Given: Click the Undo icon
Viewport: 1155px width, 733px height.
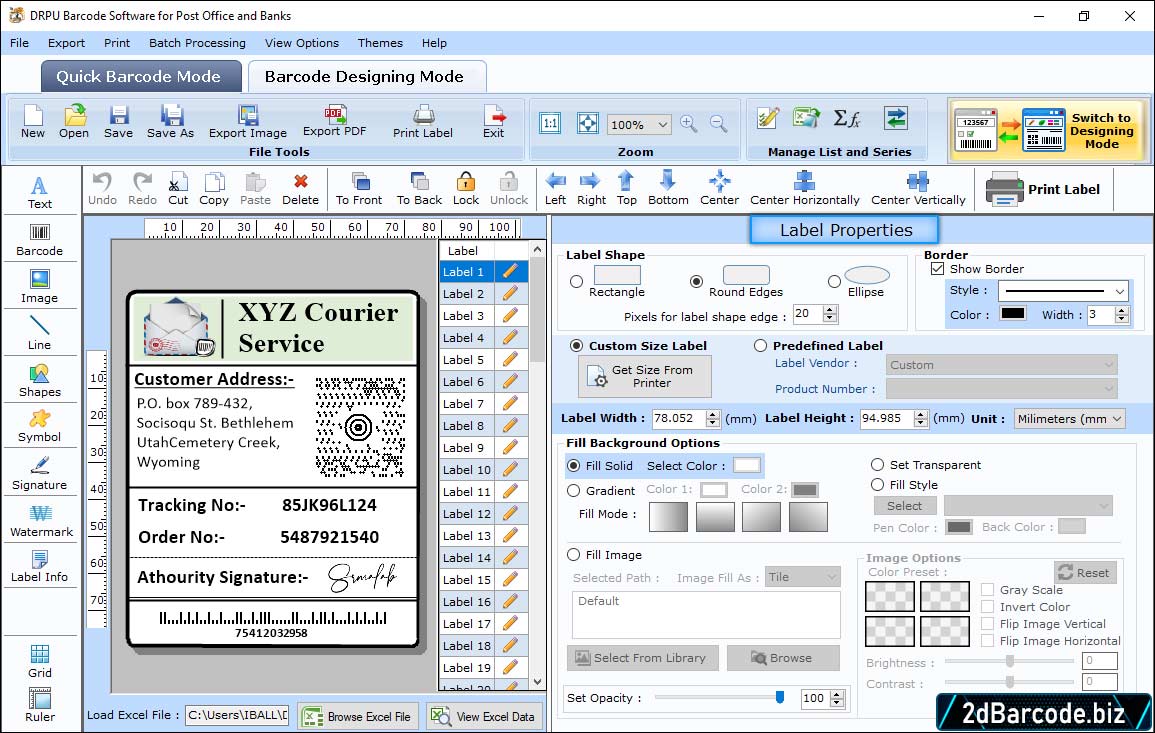Looking at the screenshot, I should pos(102,189).
